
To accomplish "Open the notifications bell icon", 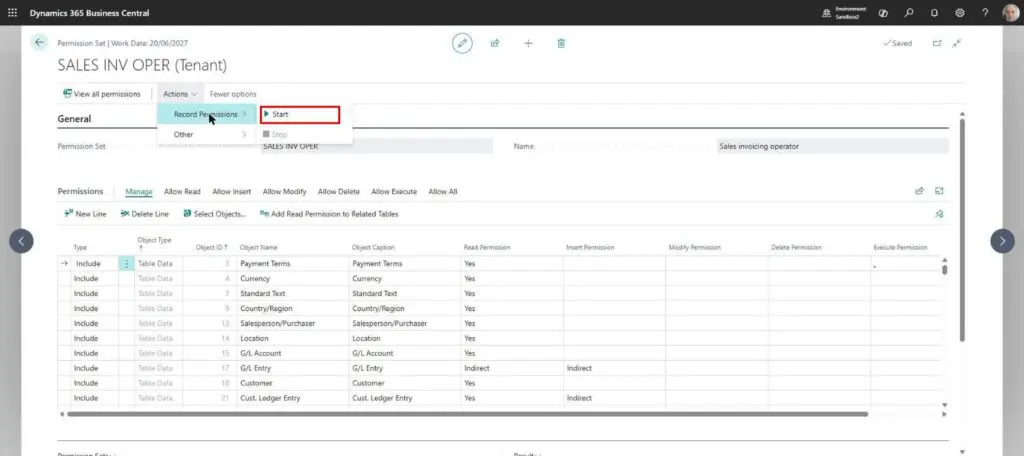I will 934,12.
